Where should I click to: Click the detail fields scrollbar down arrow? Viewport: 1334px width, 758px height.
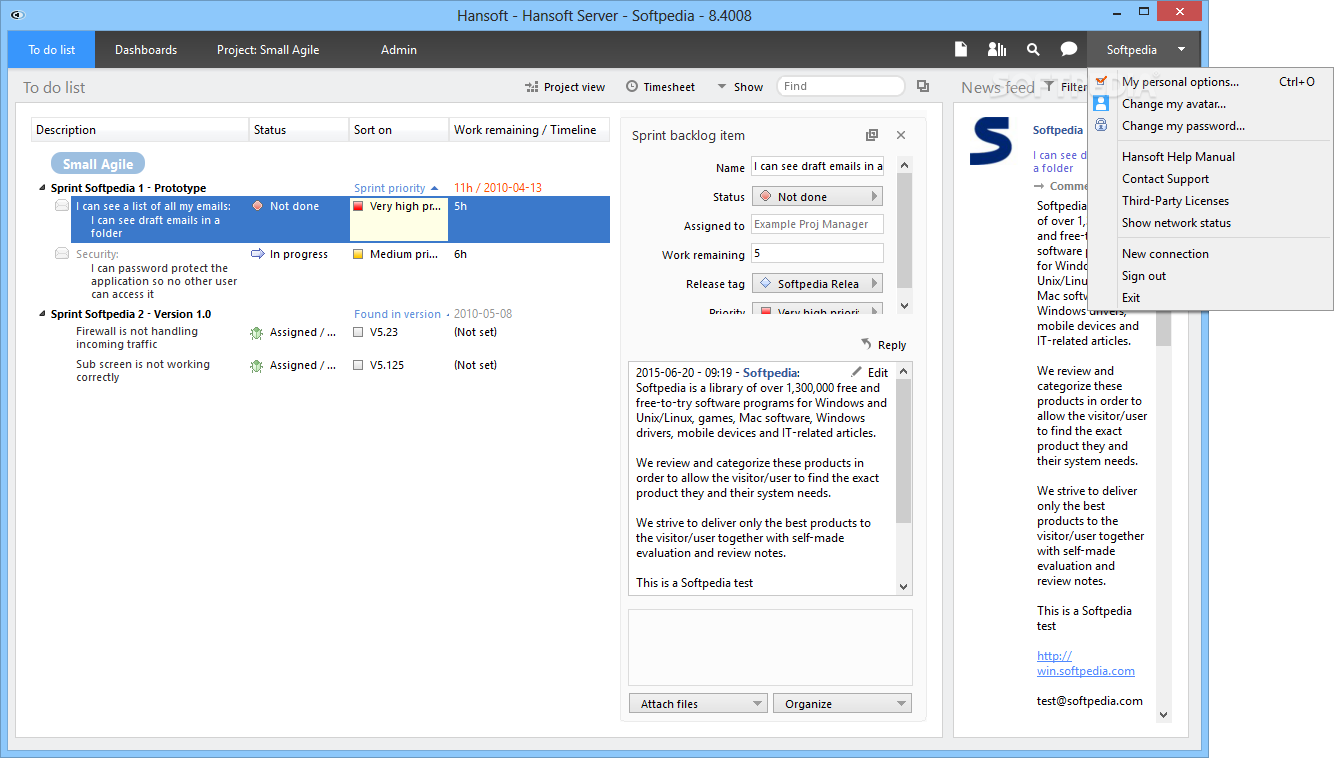pyautogui.click(x=904, y=306)
